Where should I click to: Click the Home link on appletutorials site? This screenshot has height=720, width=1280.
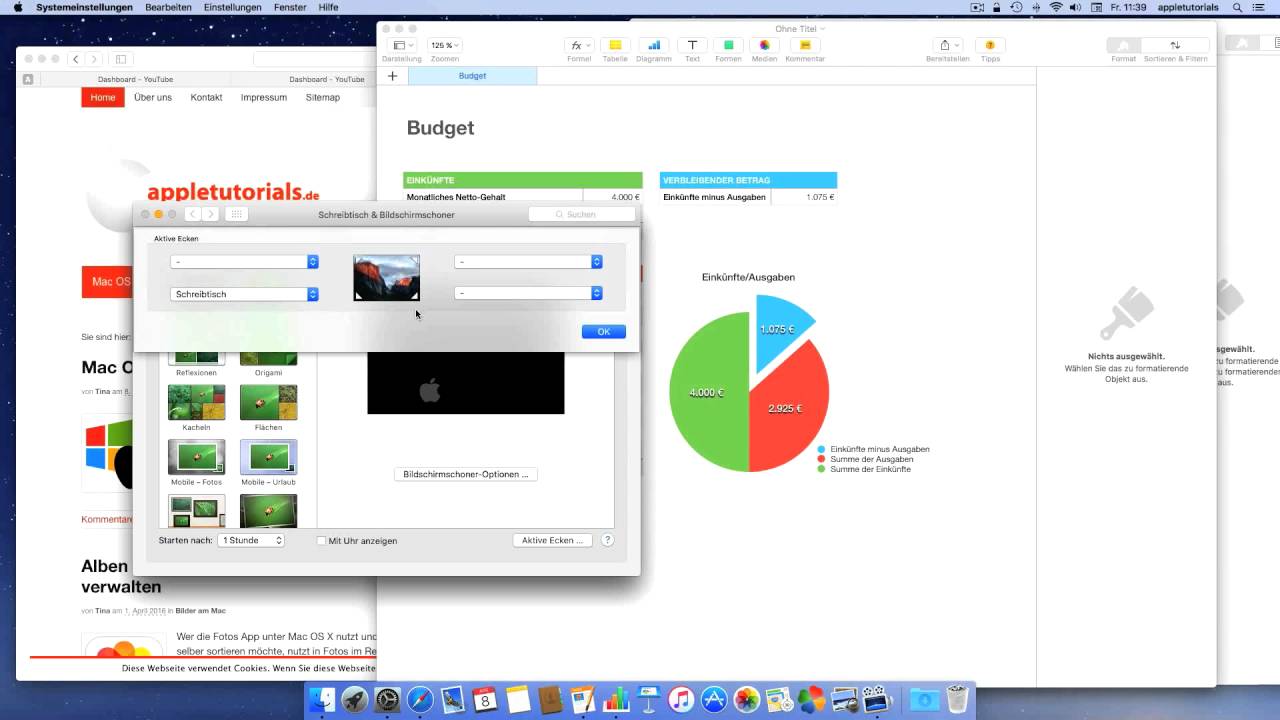(x=103, y=97)
